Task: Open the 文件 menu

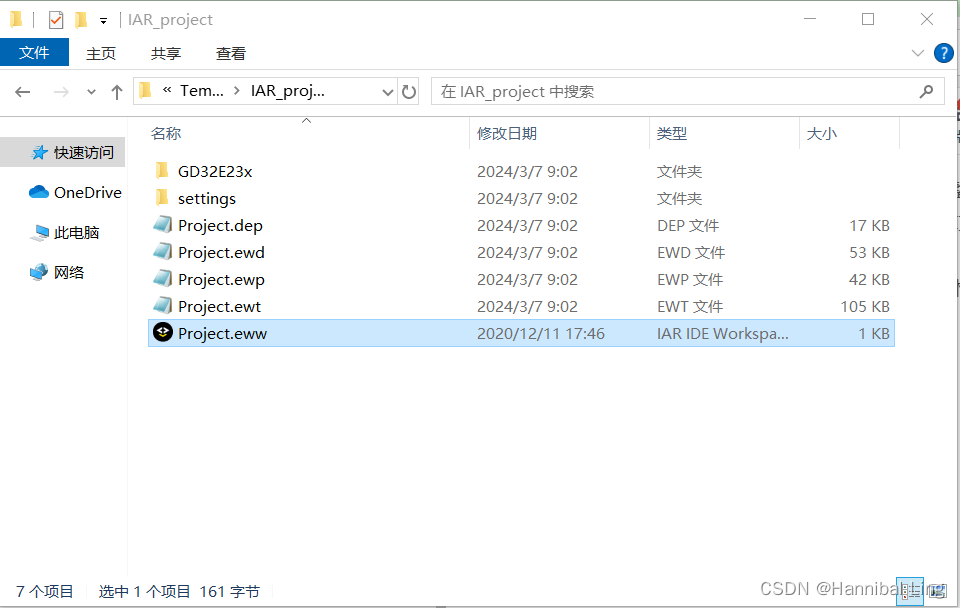Action: pyautogui.click(x=34, y=52)
